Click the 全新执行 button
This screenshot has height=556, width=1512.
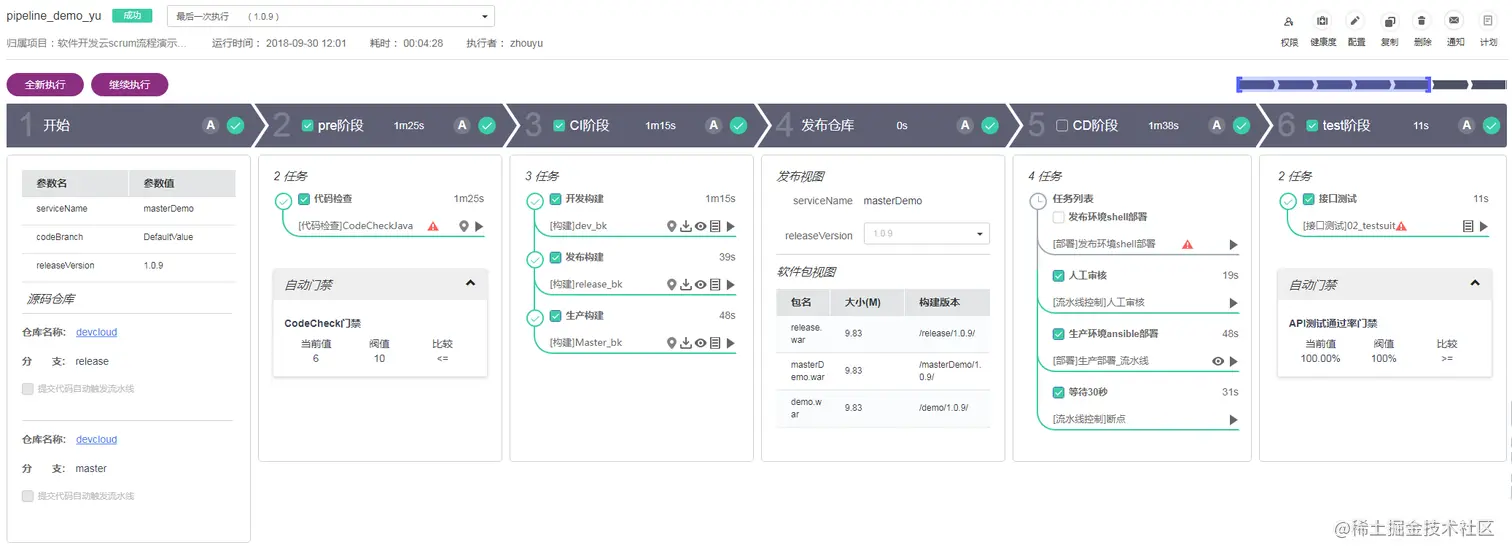(46, 85)
